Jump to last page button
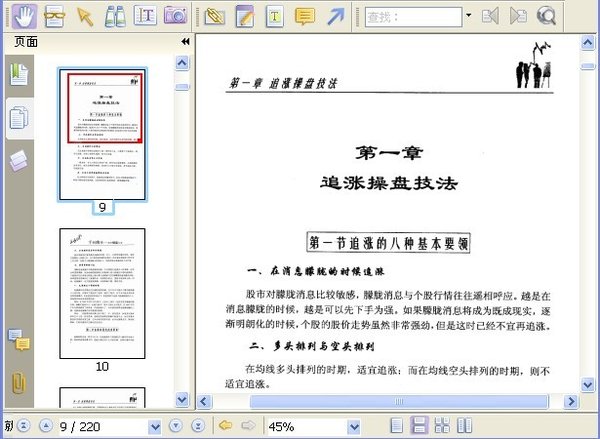This screenshot has width=600, height=439. point(198,426)
